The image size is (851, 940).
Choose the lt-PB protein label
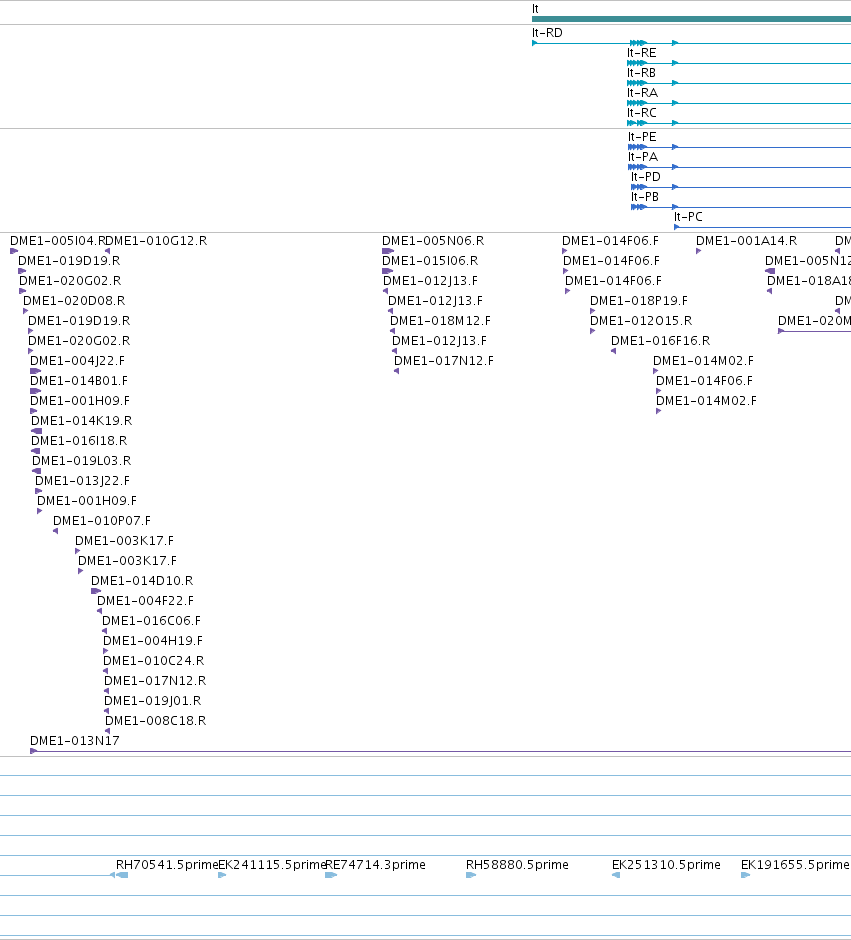coord(645,197)
